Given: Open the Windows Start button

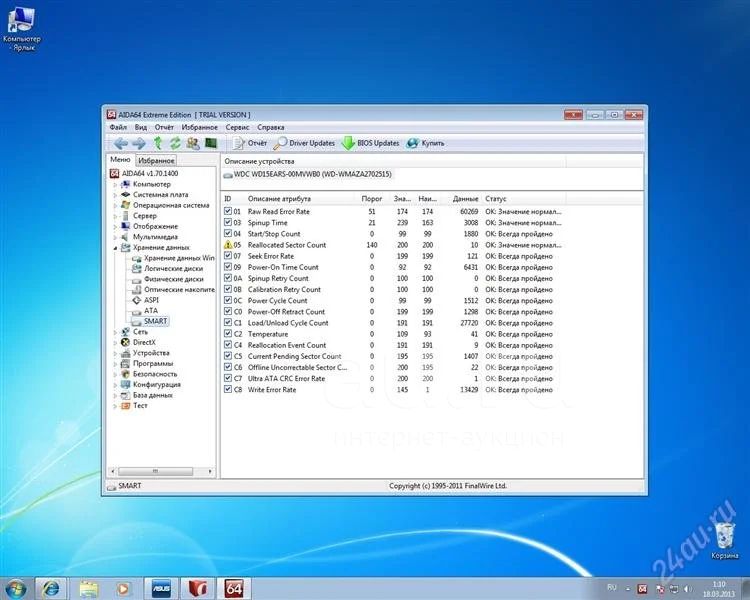Looking at the screenshot, I should 16,589.
